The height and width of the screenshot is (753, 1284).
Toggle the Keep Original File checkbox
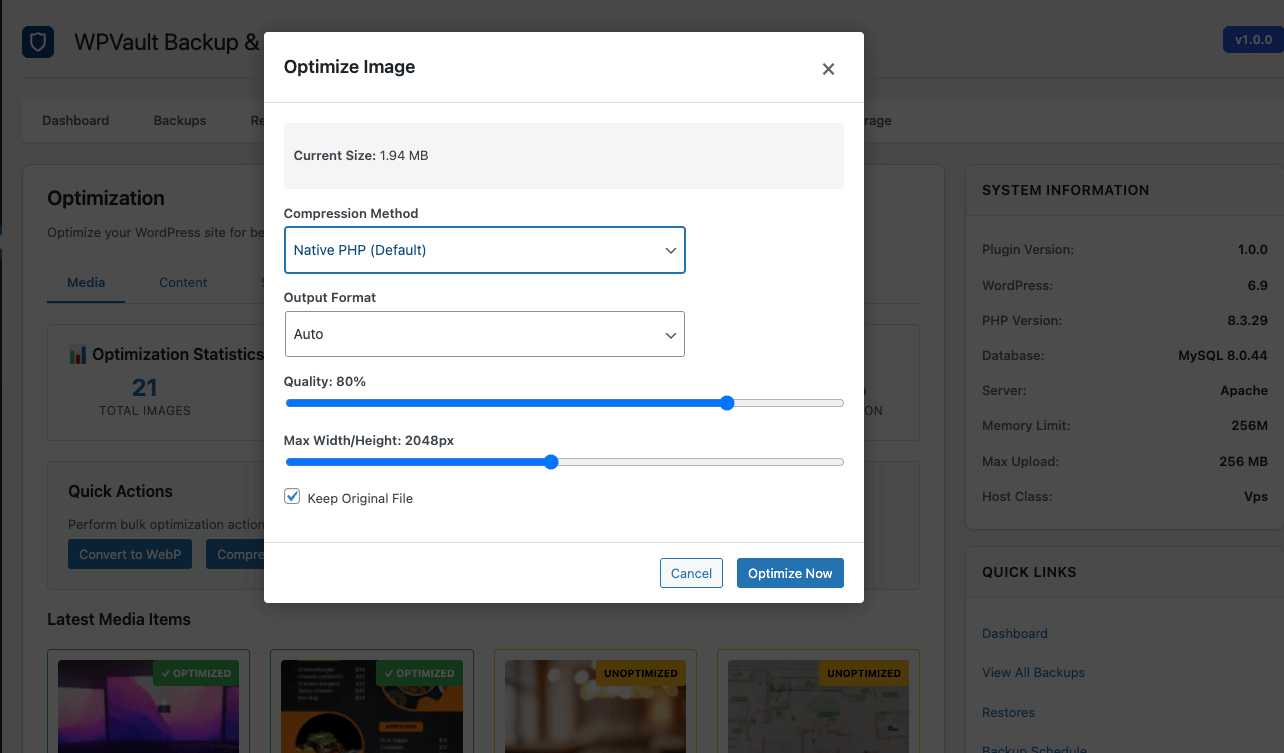click(292, 497)
